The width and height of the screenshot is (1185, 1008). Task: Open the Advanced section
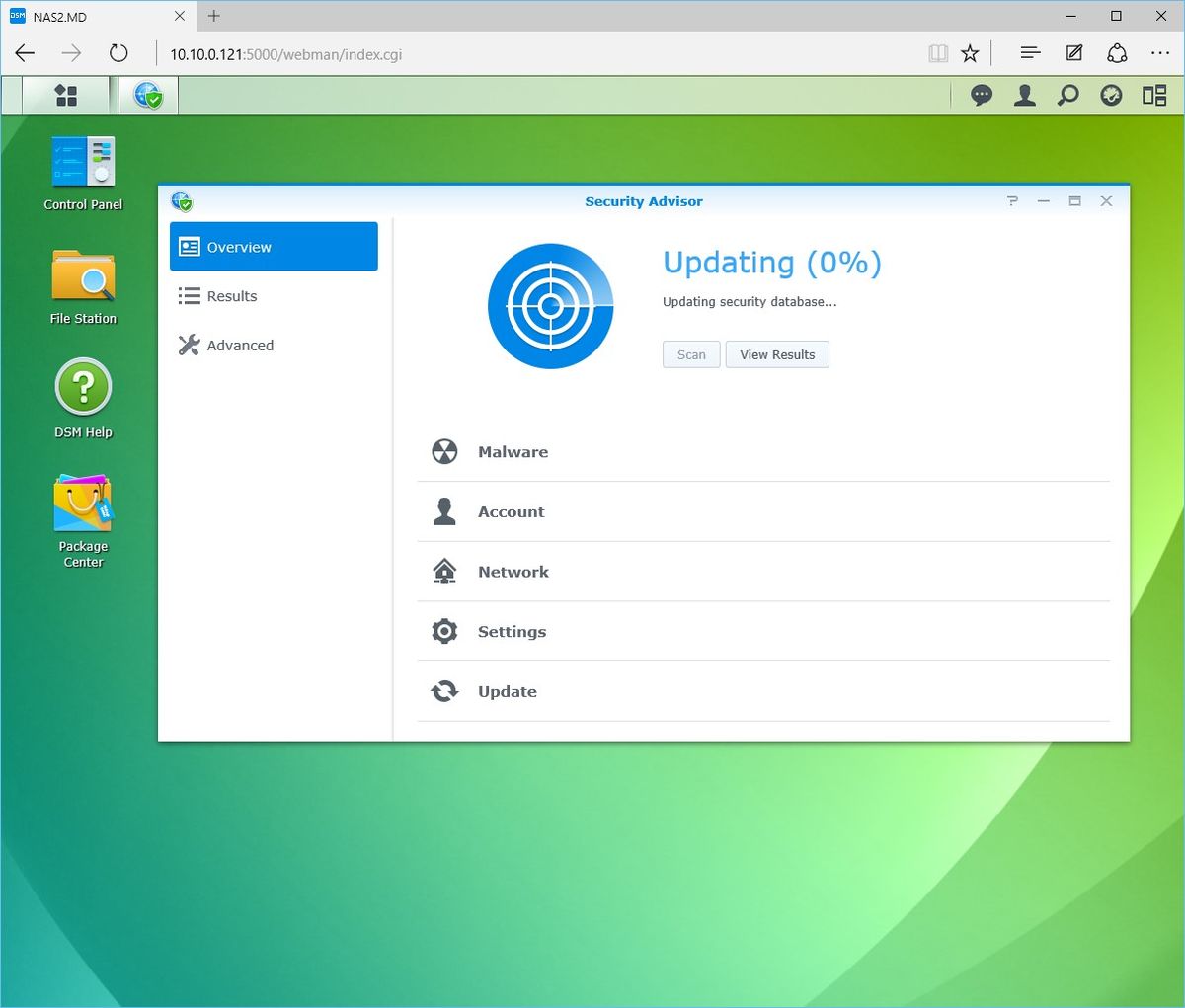point(274,346)
